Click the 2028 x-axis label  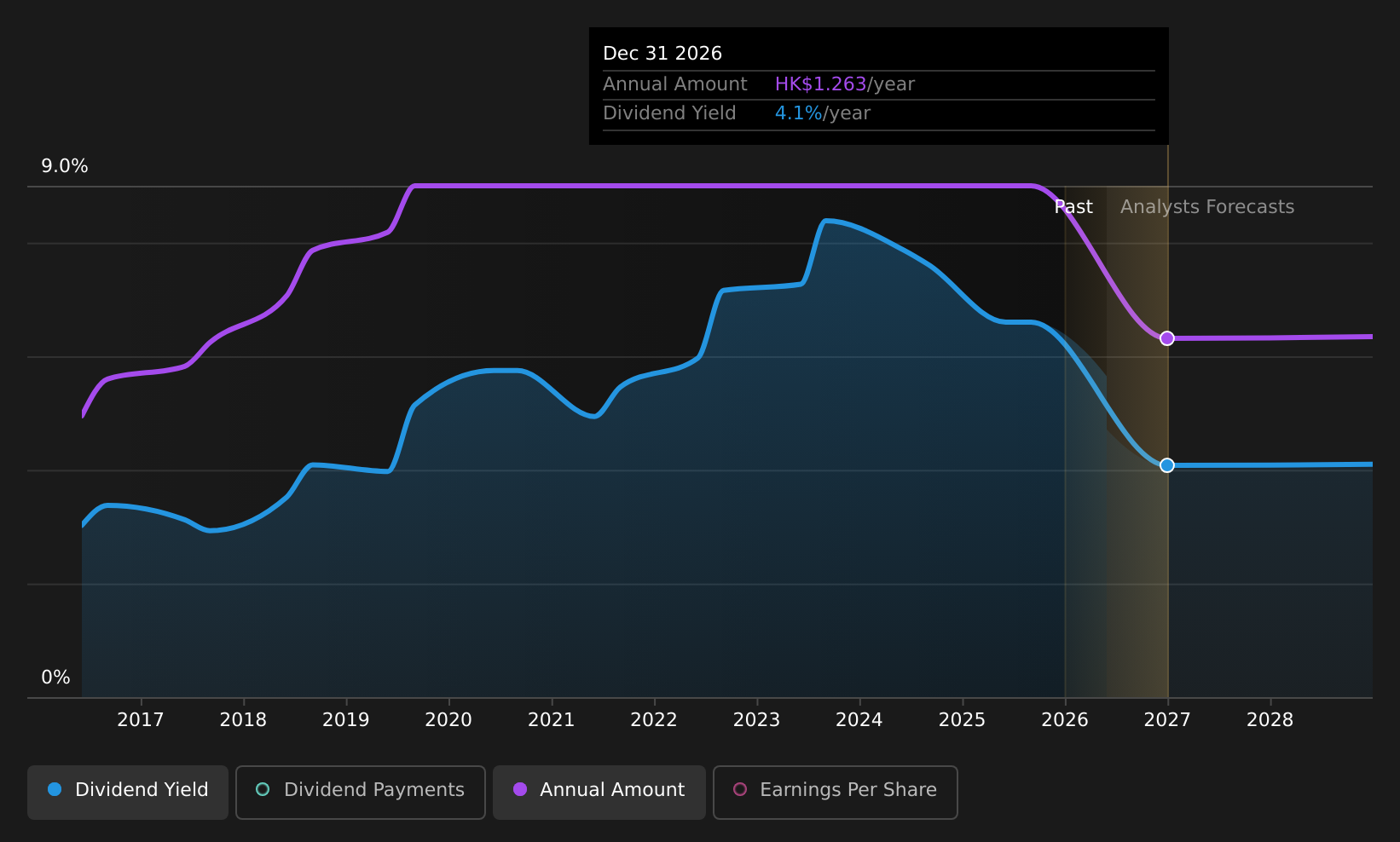[x=1270, y=720]
